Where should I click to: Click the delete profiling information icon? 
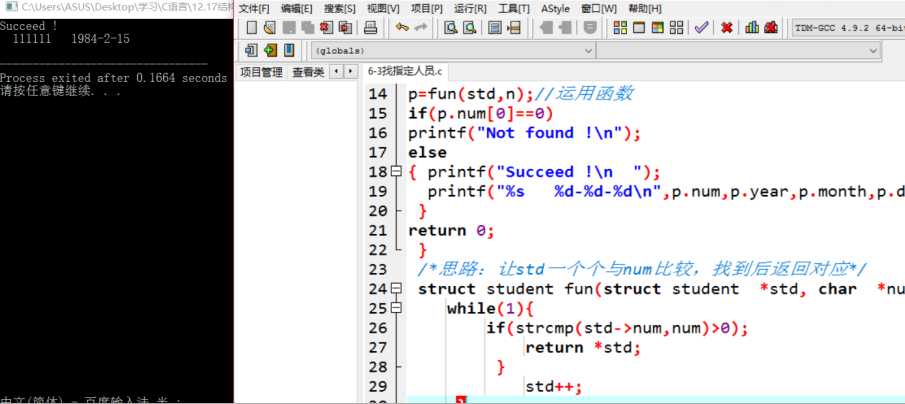coord(771,28)
